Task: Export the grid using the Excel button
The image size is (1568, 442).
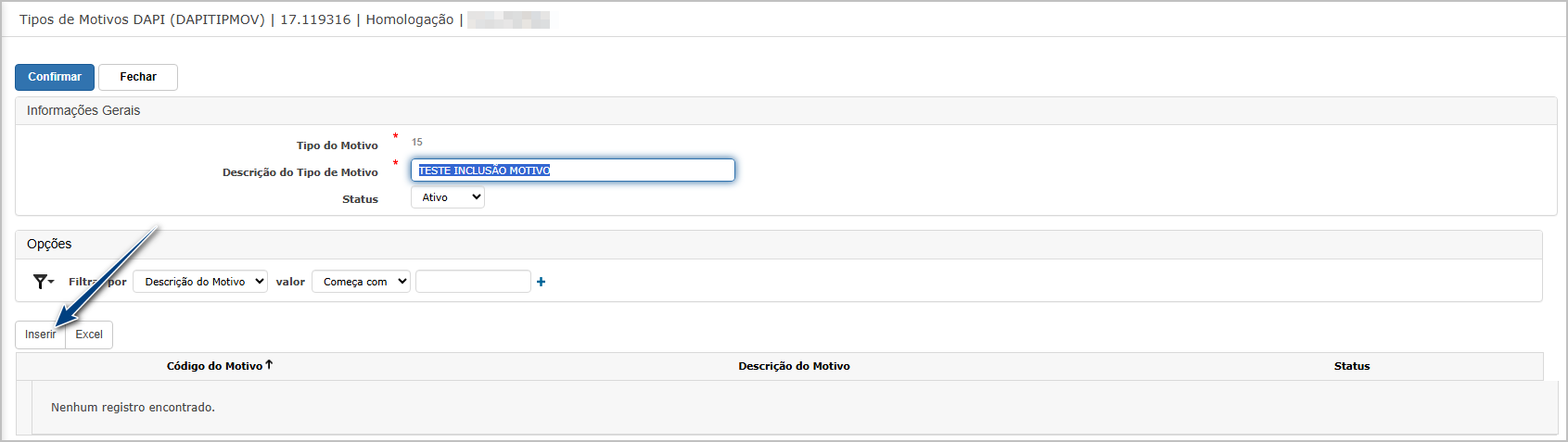Action: tap(89, 335)
